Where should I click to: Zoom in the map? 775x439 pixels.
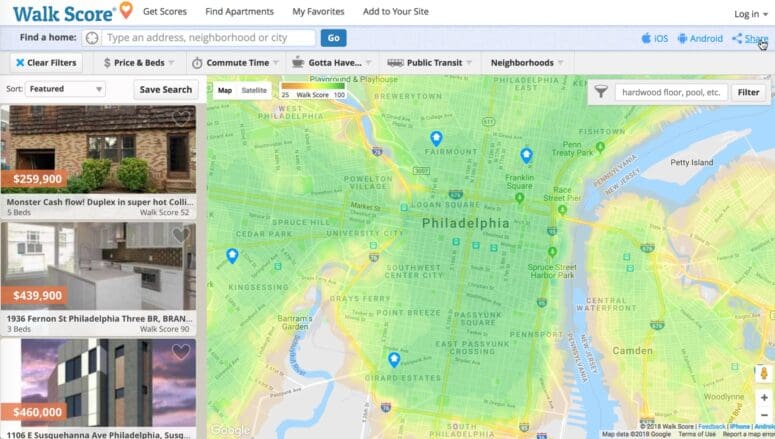point(764,397)
